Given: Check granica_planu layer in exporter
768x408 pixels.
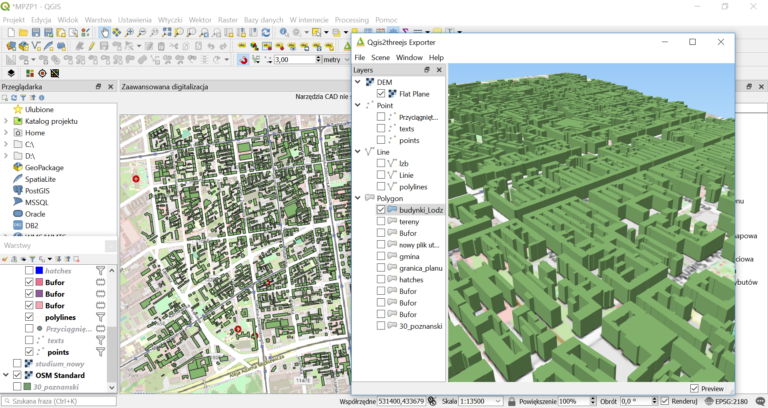Looking at the screenshot, I should click(x=381, y=268).
